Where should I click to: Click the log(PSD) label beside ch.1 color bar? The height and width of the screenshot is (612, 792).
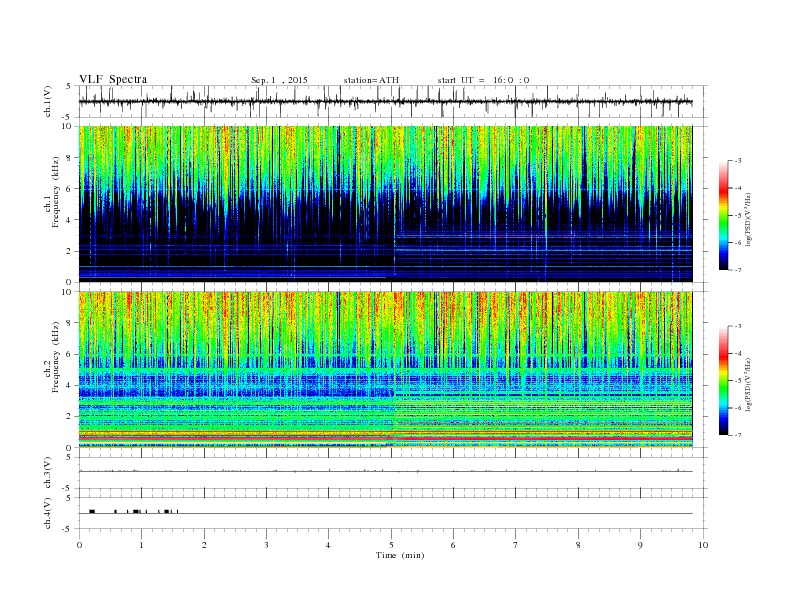(x=748, y=220)
